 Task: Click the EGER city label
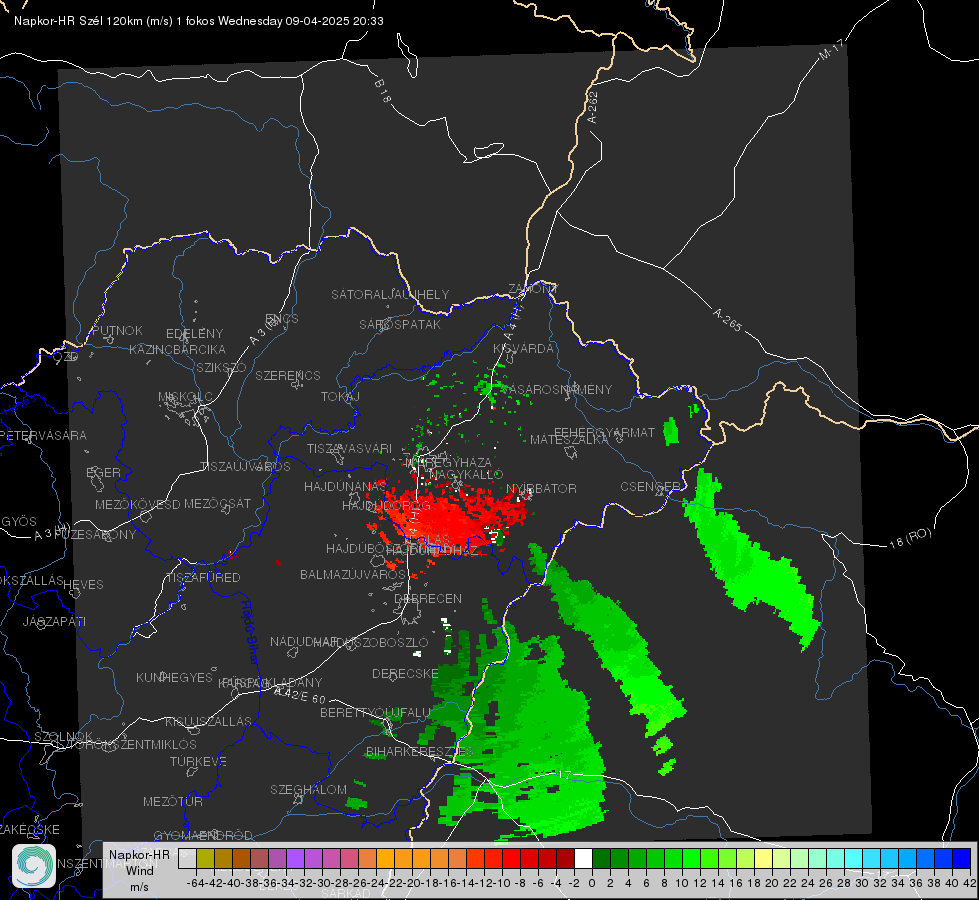click(103, 473)
